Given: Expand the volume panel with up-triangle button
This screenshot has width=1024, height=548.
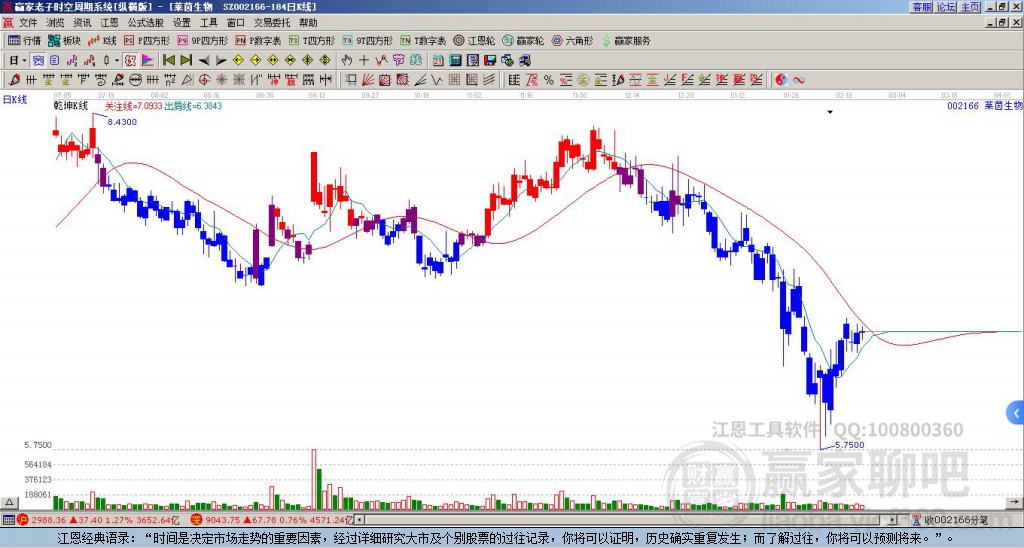Looking at the screenshot, I should pyautogui.click(x=9, y=502).
